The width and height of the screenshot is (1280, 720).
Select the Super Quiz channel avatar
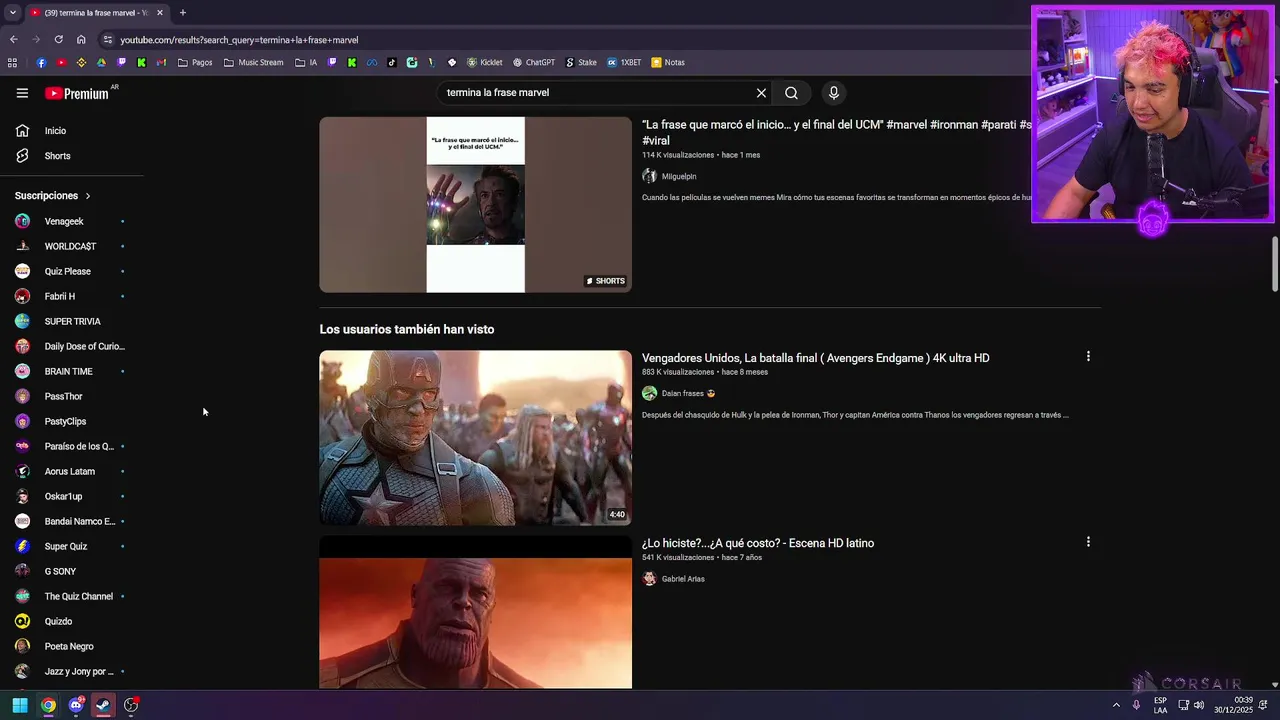22,546
